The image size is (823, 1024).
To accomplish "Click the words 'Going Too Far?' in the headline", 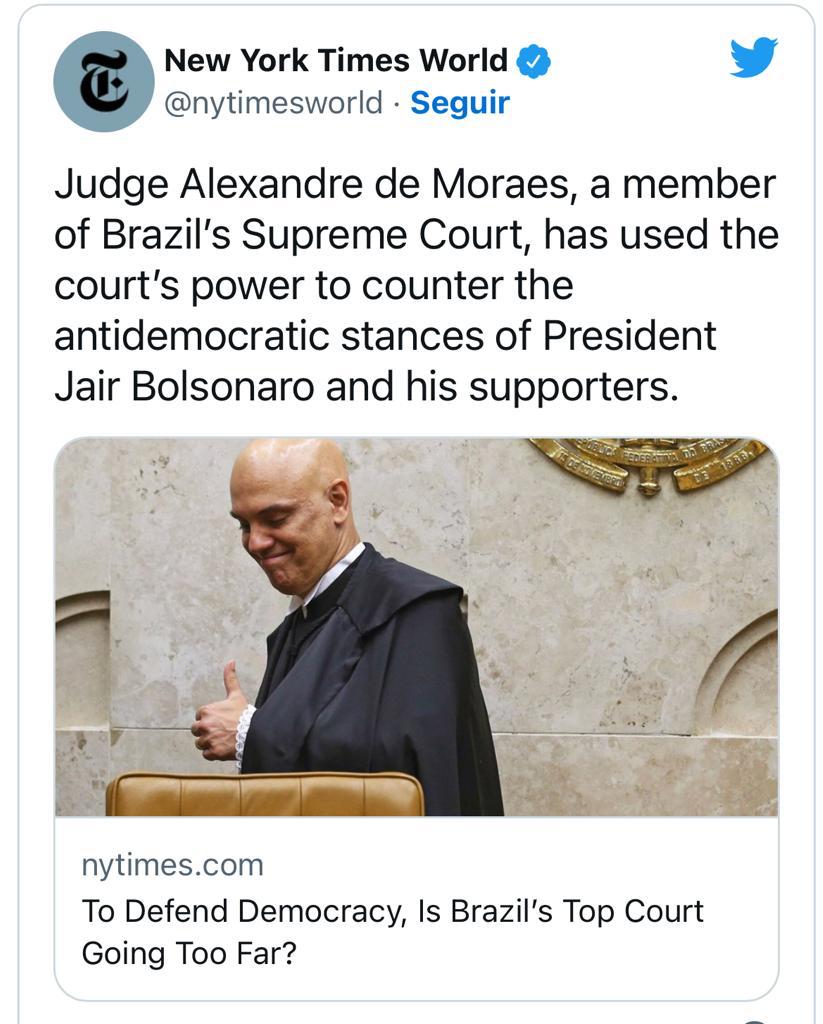I will [189, 953].
